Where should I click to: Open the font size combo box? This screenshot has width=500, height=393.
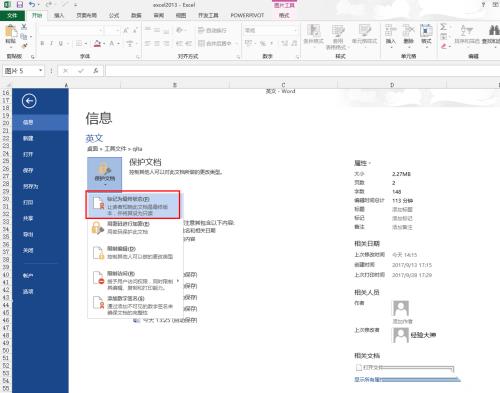pos(112,30)
